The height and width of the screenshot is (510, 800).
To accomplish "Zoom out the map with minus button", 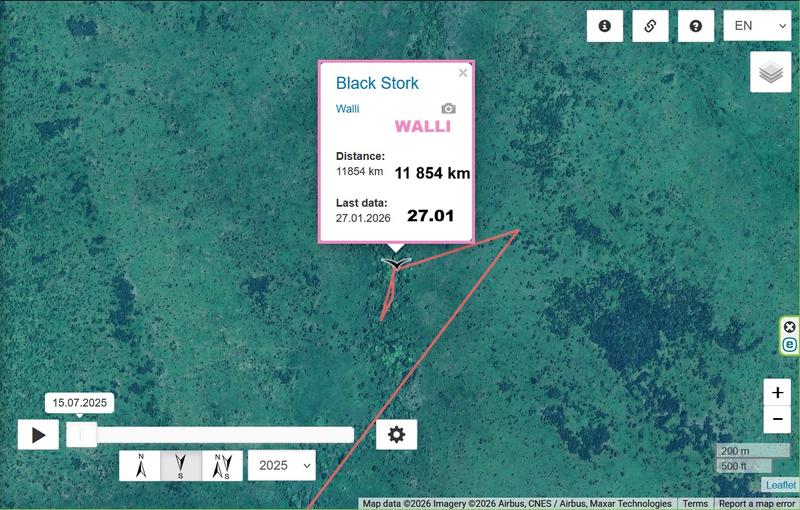I will click(x=777, y=419).
